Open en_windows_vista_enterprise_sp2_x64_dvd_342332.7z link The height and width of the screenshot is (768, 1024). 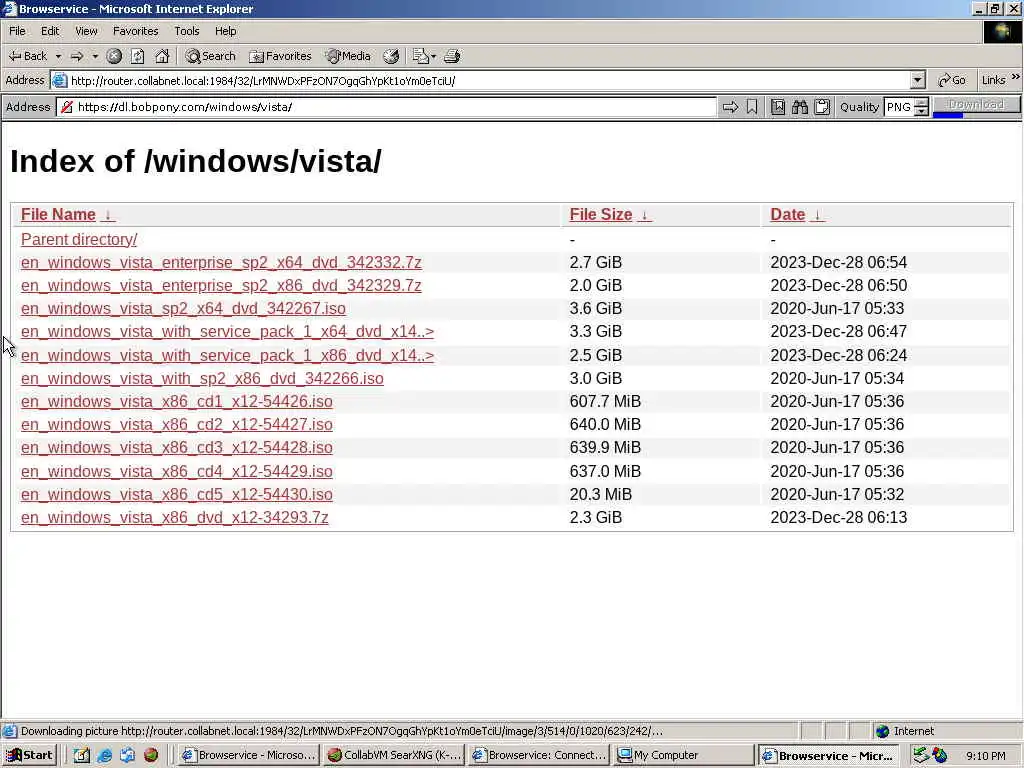(221, 263)
